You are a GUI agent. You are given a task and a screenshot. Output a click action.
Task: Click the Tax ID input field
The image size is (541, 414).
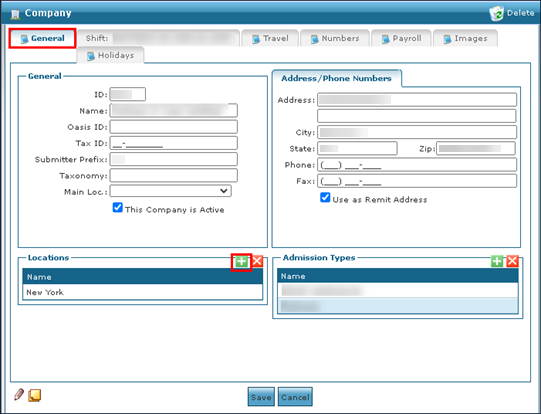coord(174,143)
